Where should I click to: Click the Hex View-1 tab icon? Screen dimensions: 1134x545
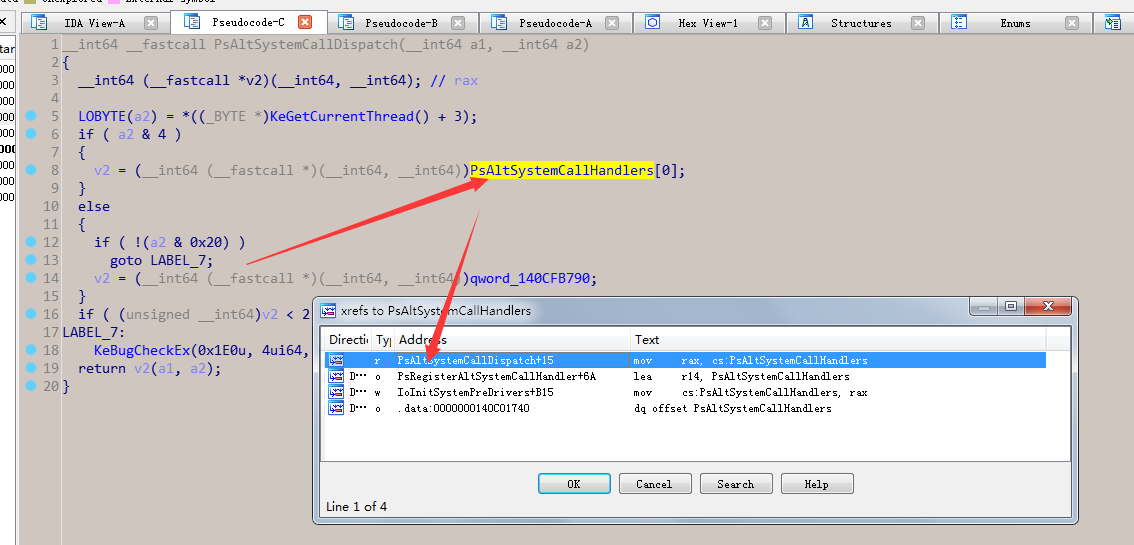(652, 23)
